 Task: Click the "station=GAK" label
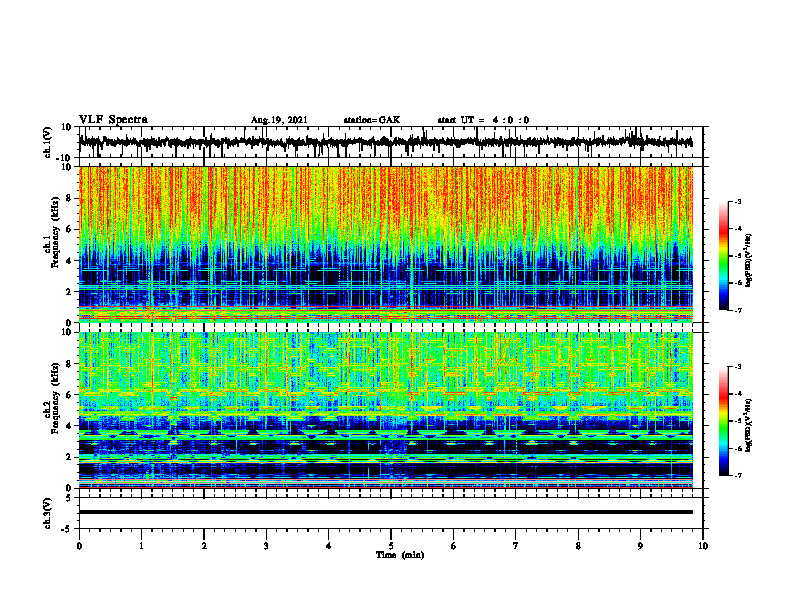click(372, 120)
